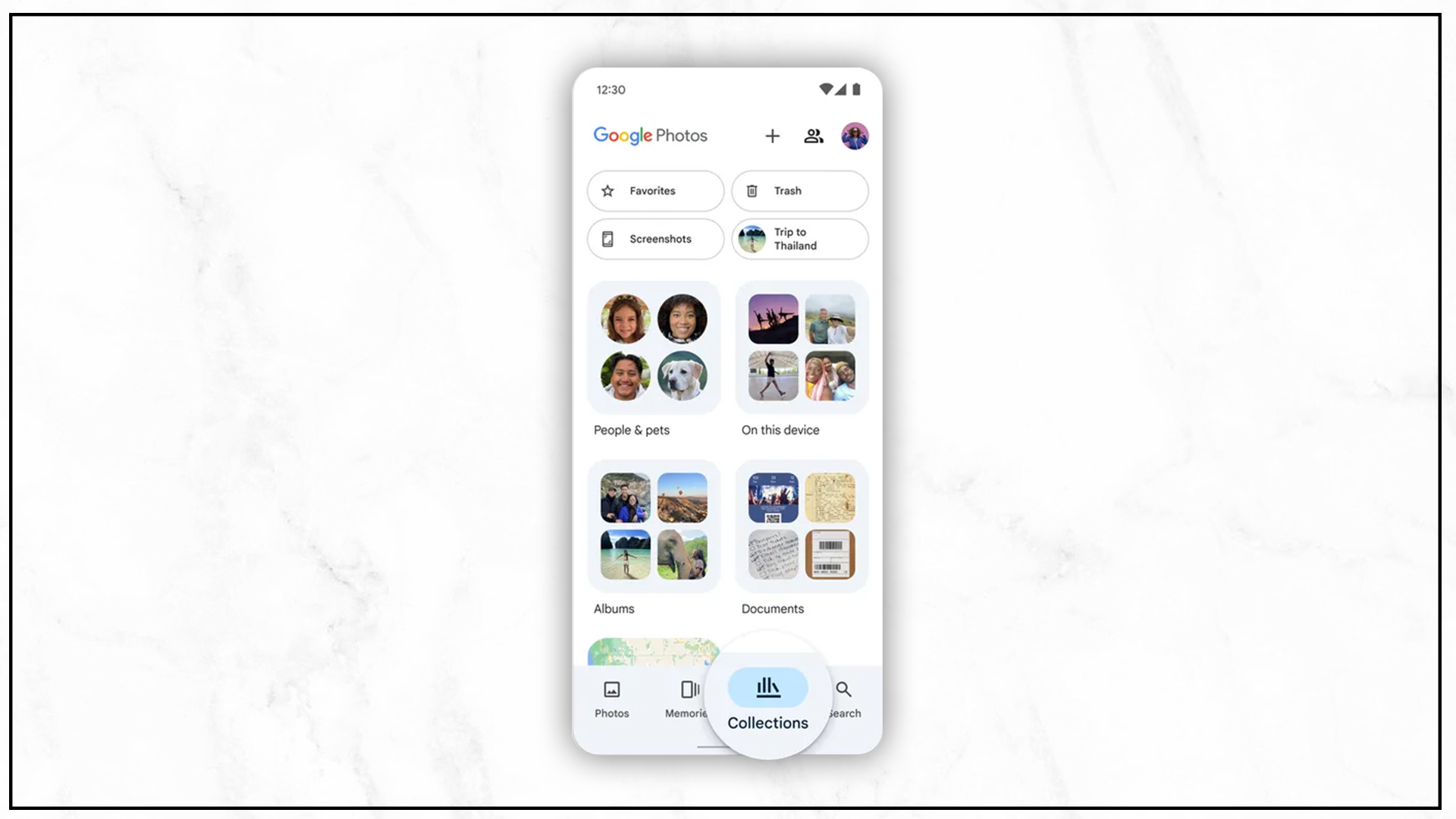Open the Screenshots folder
This screenshot has width=1456, height=819.
click(x=655, y=238)
